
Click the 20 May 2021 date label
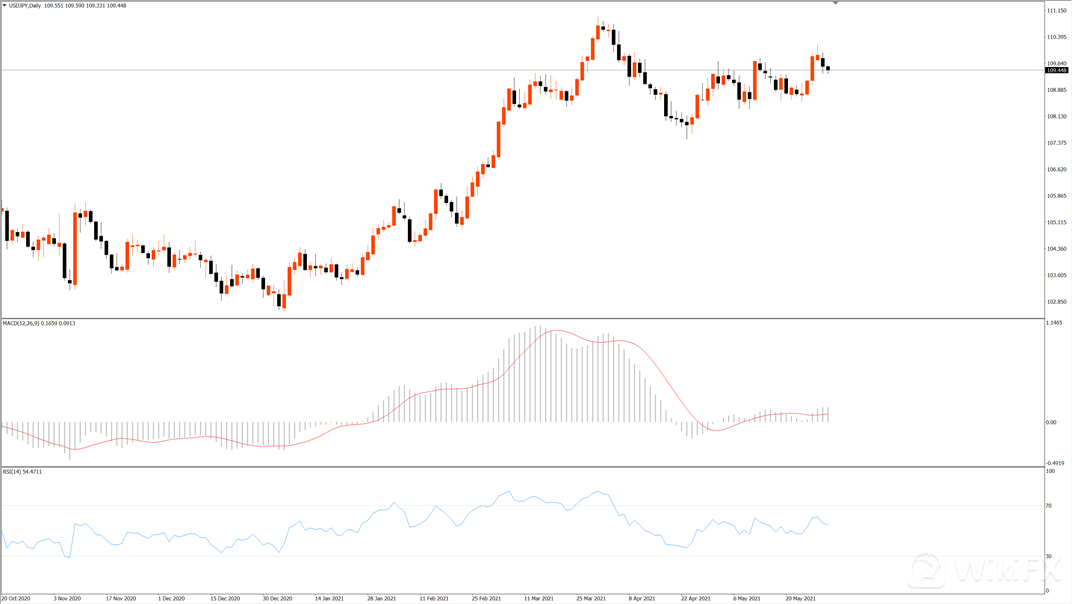coord(803,598)
